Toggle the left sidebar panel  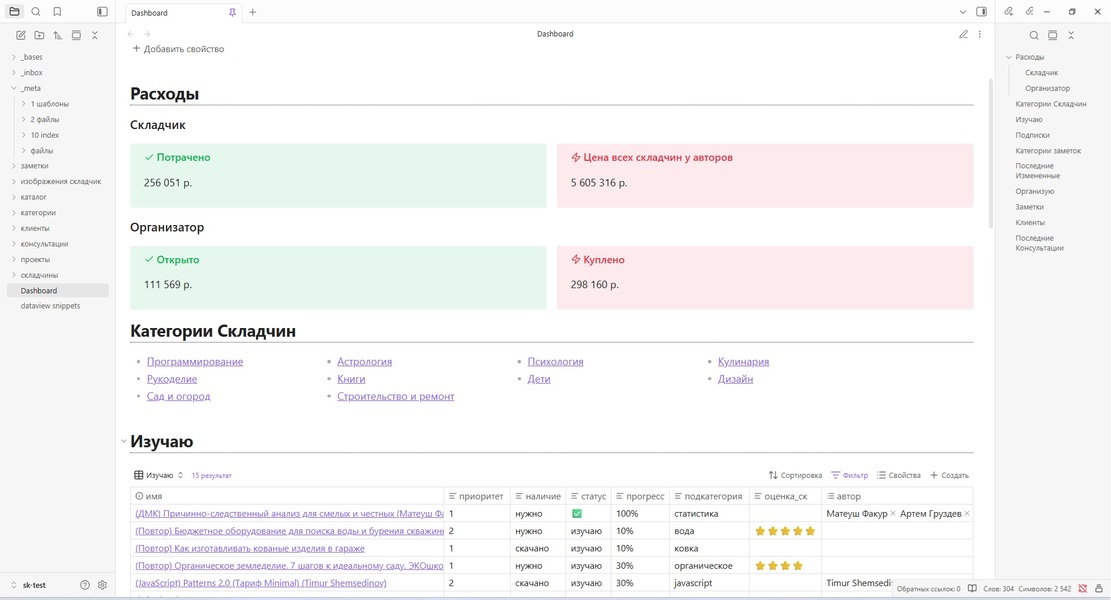102,12
